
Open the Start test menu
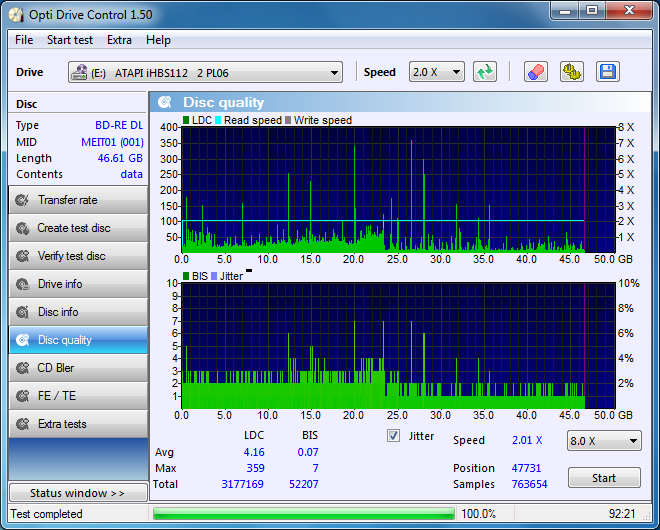tap(70, 40)
